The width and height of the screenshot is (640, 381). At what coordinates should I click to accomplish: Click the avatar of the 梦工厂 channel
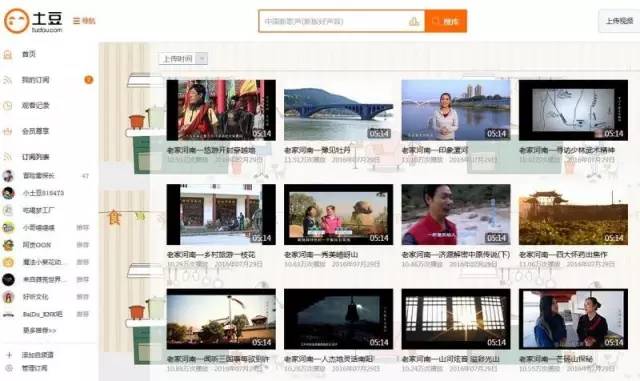8,210
